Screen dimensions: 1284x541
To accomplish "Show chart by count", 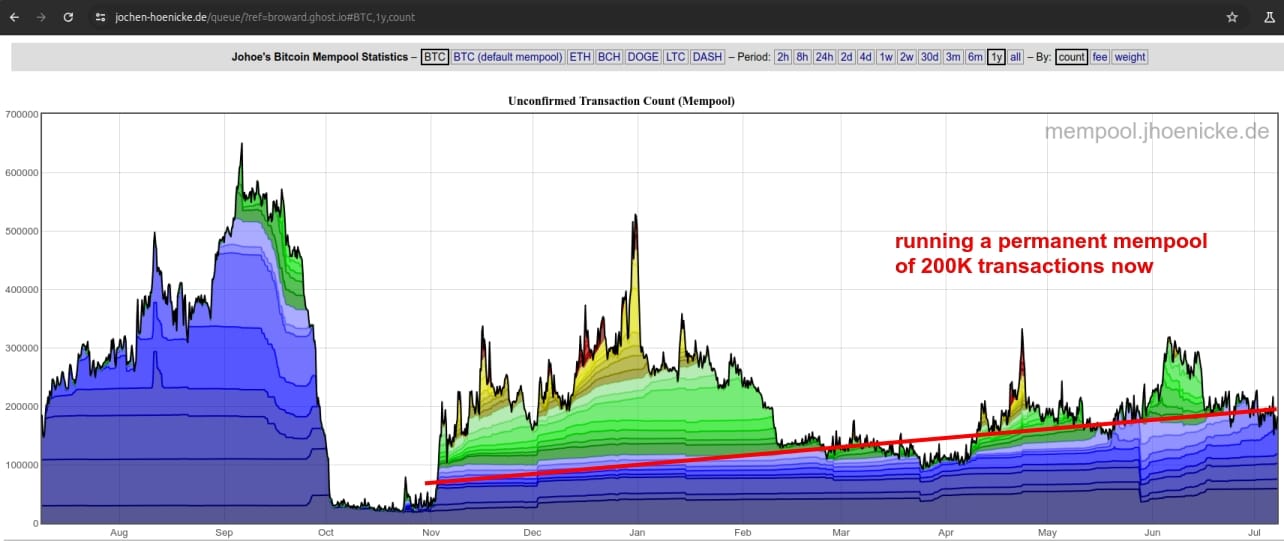I will [1072, 57].
